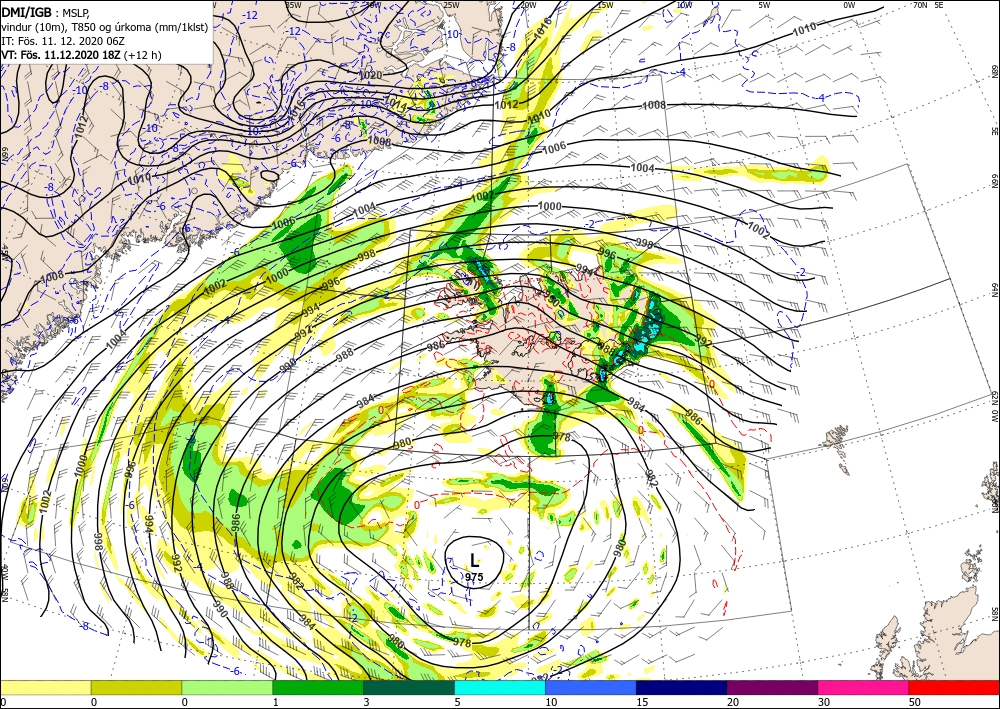Click the '10W' longitude label
The height and width of the screenshot is (709, 1000).
point(684,5)
